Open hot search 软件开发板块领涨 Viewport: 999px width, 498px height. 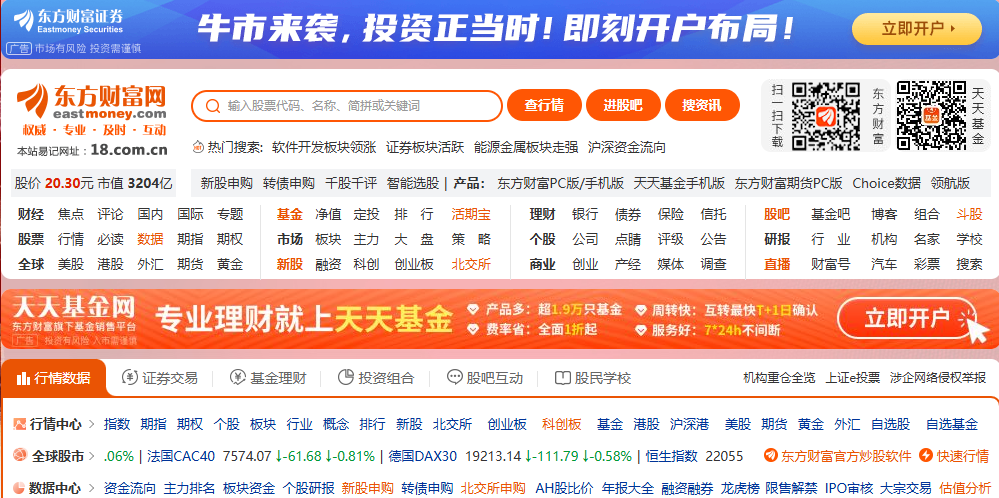[x=324, y=148]
